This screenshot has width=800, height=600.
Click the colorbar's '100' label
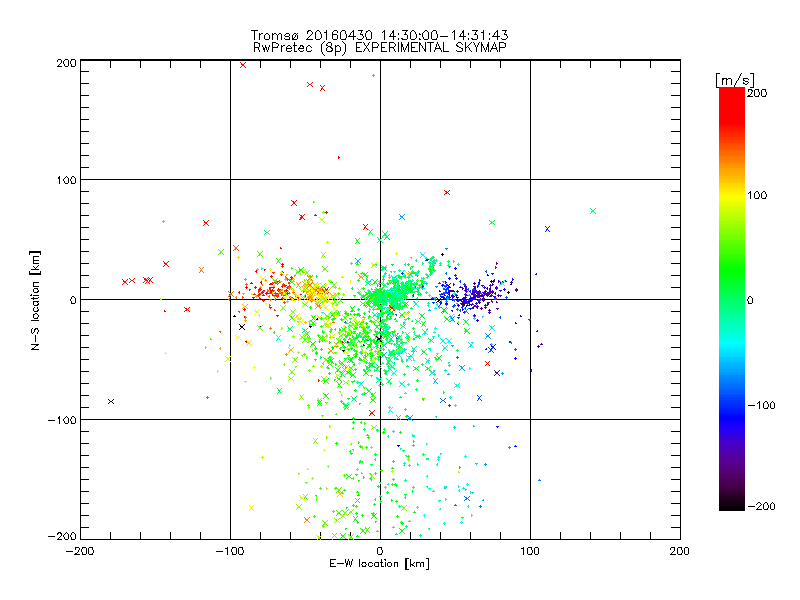pyautogui.click(x=757, y=195)
